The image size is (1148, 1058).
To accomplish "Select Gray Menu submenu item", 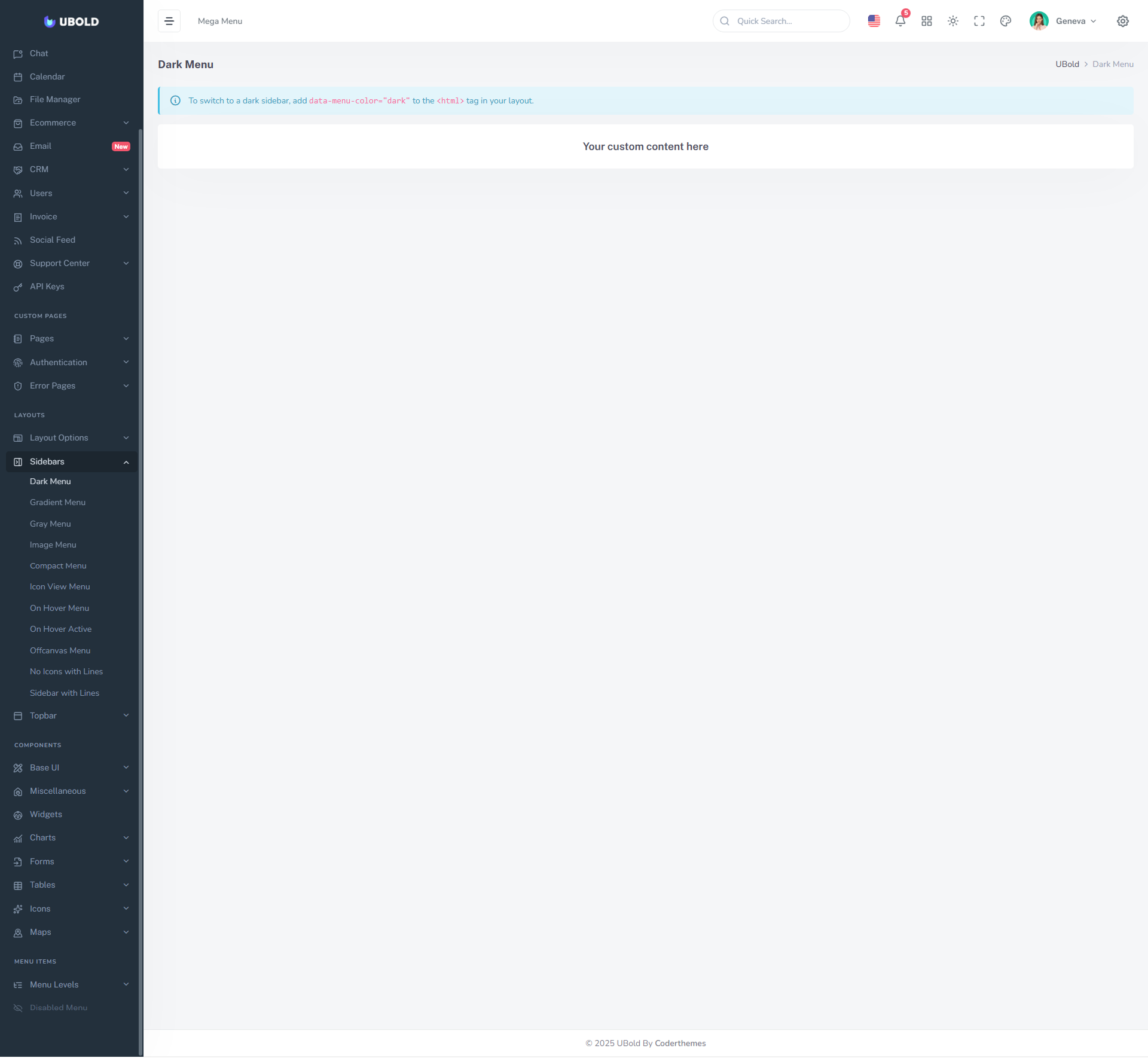I will pos(50,524).
